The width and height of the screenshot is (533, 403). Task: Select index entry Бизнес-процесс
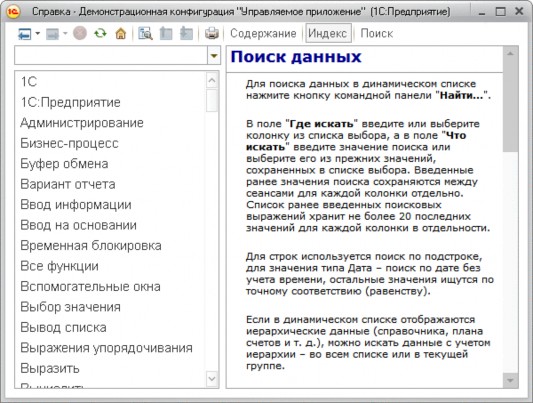(69, 143)
